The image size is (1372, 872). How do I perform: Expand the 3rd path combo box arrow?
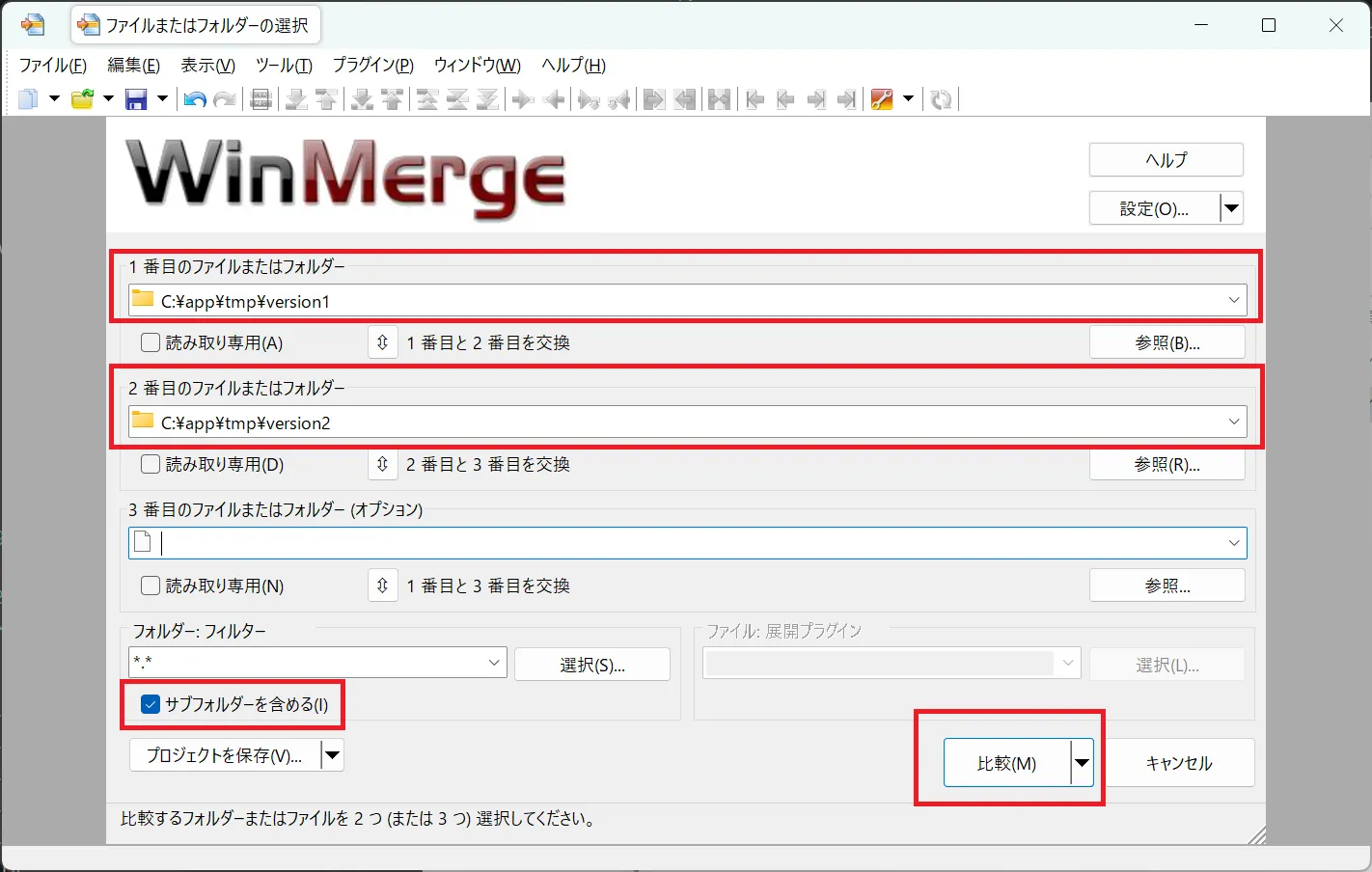[1233, 543]
